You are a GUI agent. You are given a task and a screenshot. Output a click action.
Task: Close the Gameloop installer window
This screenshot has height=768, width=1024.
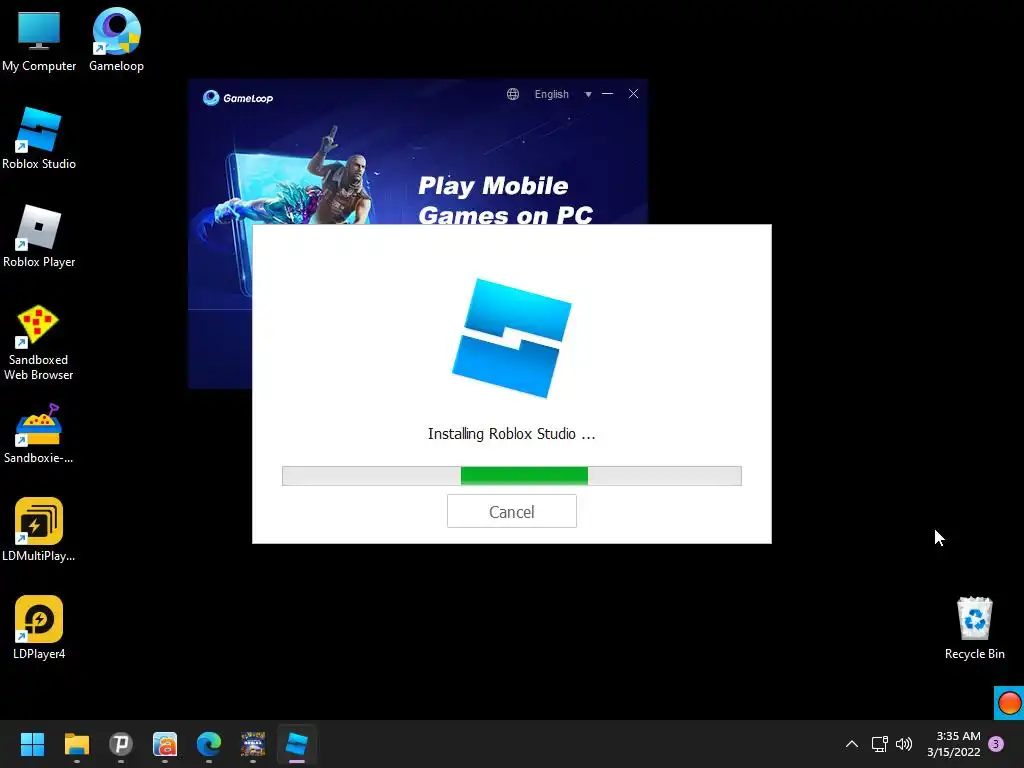[x=633, y=94]
